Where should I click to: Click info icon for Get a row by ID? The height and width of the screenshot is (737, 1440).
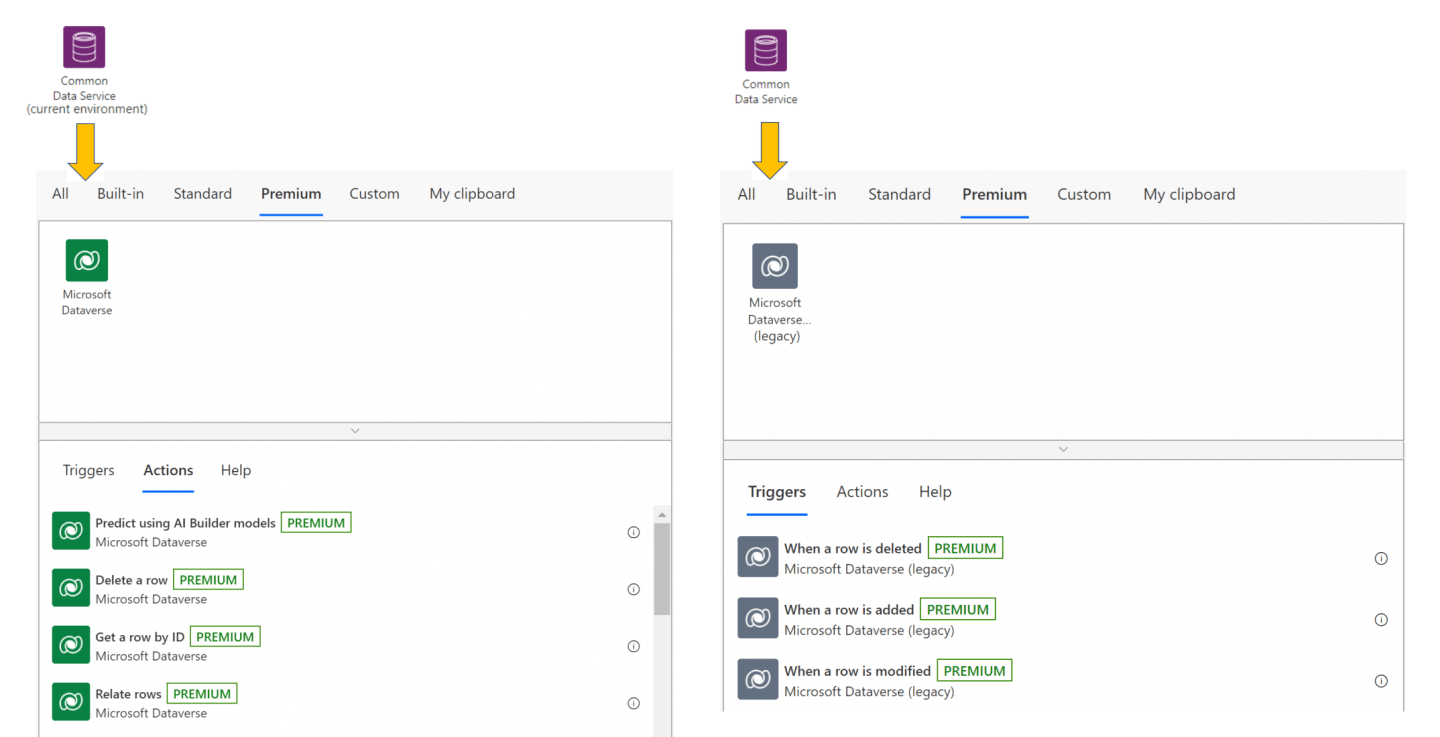coord(633,646)
